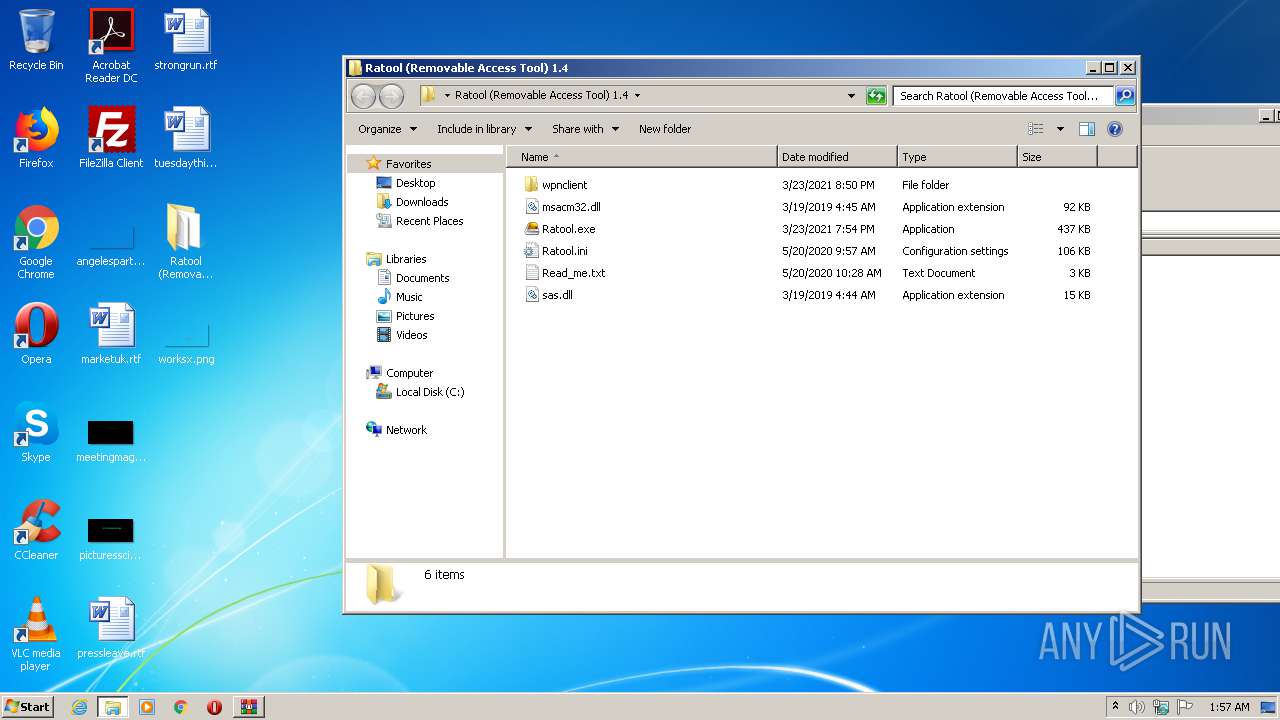Click the volume speaker tray icon
1280x720 pixels.
click(1136, 707)
